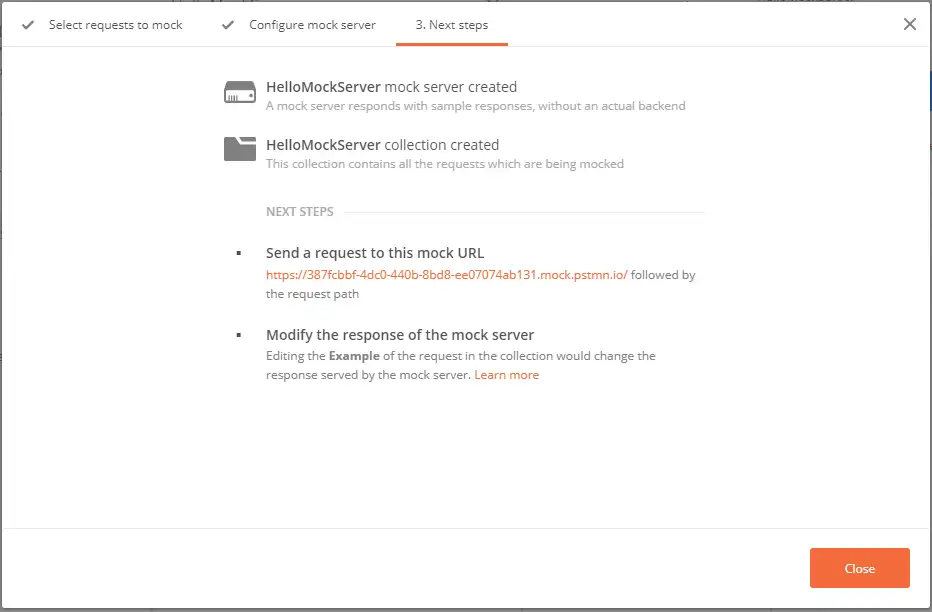Select the 3. Next steps tab
The height and width of the screenshot is (612, 932).
point(452,25)
